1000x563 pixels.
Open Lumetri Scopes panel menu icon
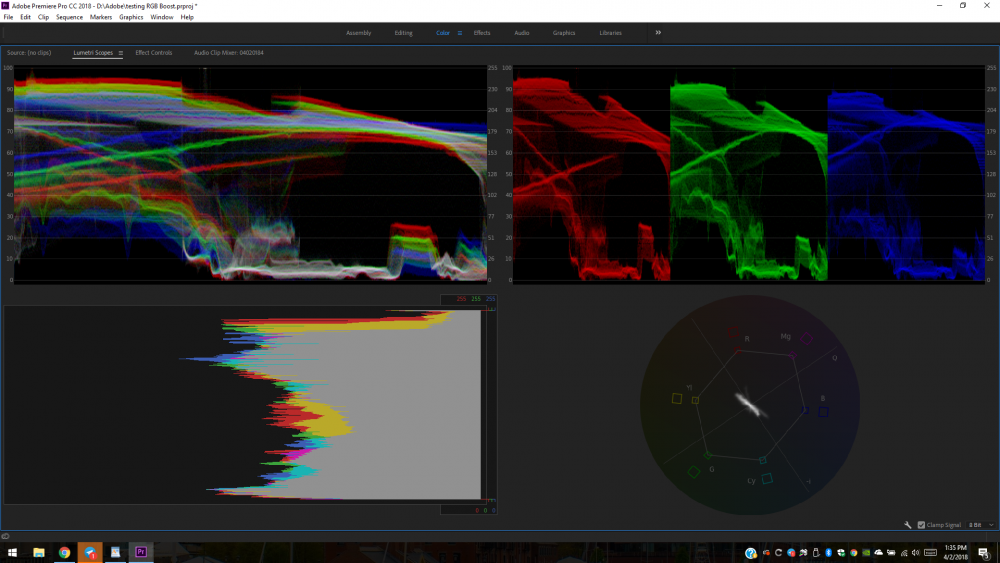tap(121, 53)
